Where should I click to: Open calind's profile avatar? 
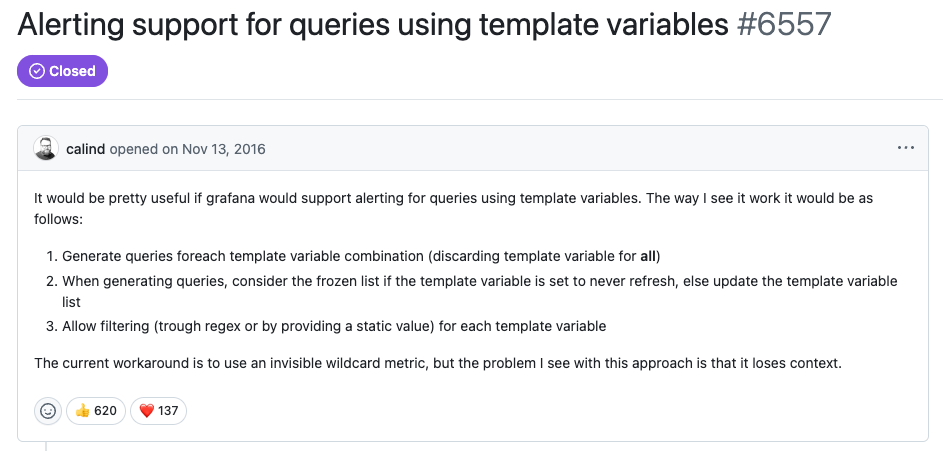46,148
